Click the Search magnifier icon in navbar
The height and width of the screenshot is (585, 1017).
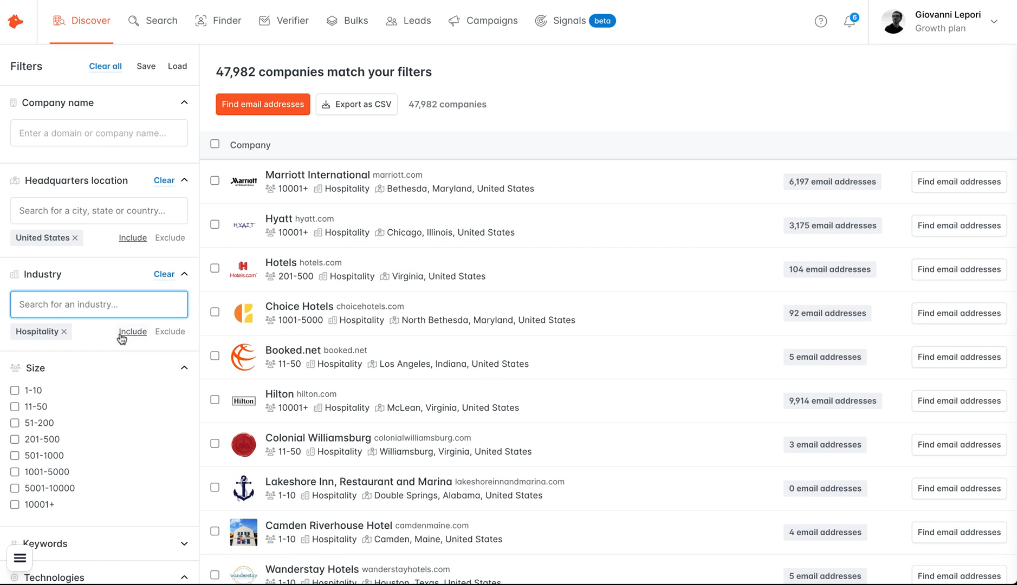pyautogui.click(x=134, y=21)
